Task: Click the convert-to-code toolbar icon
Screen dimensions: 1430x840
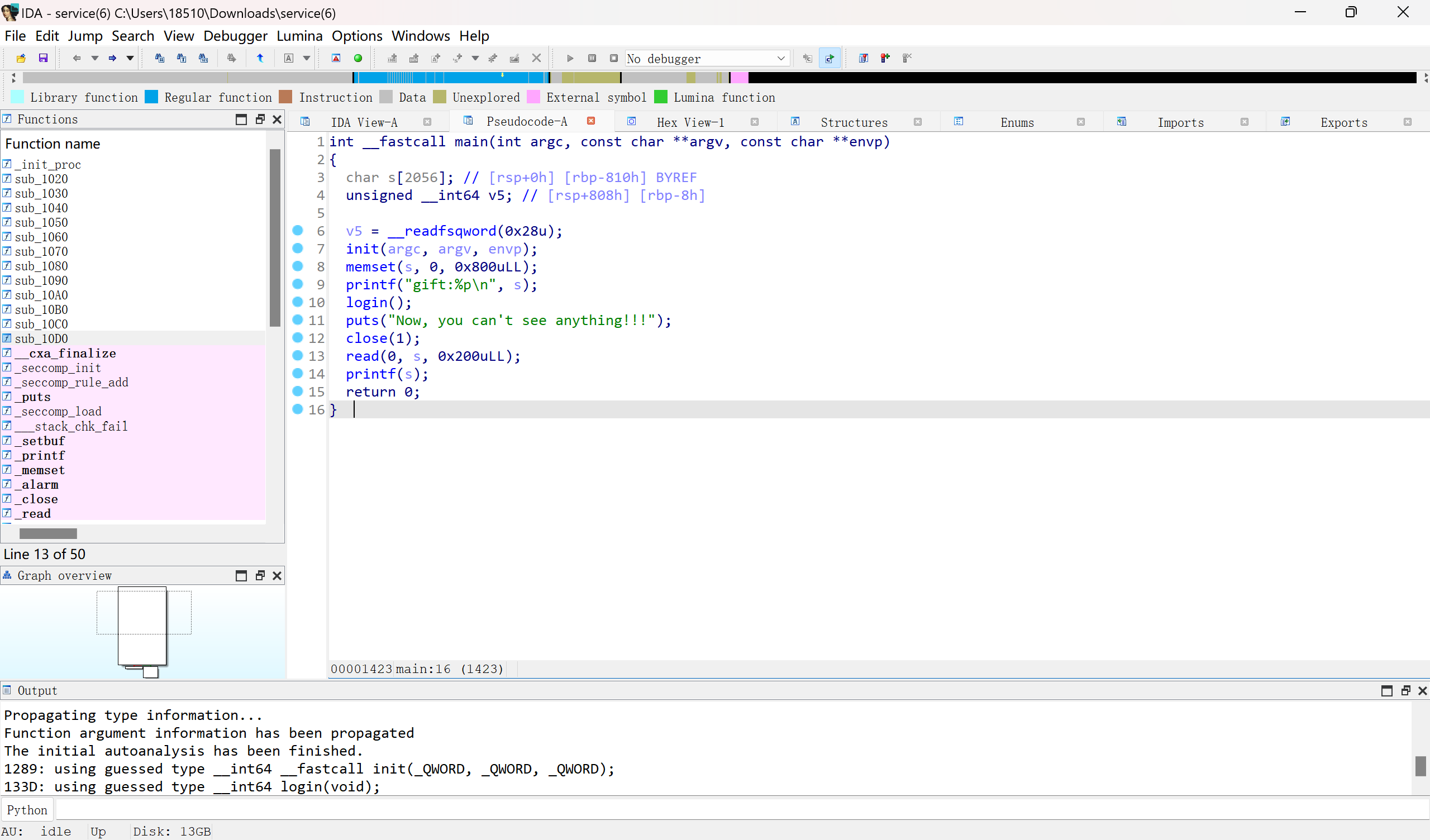Action: 392,58
